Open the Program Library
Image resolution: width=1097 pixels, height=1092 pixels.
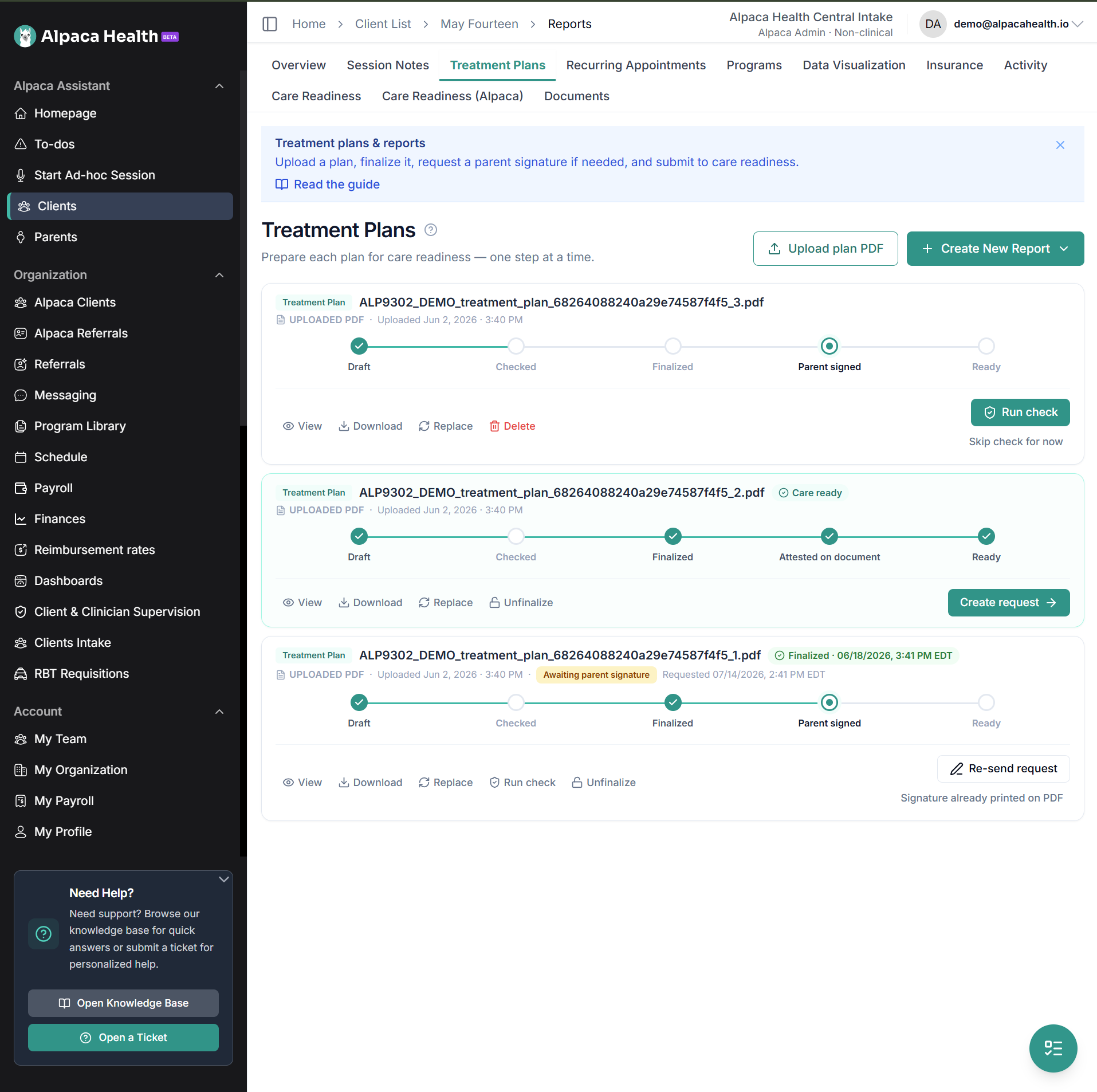(x=80, y=426)
